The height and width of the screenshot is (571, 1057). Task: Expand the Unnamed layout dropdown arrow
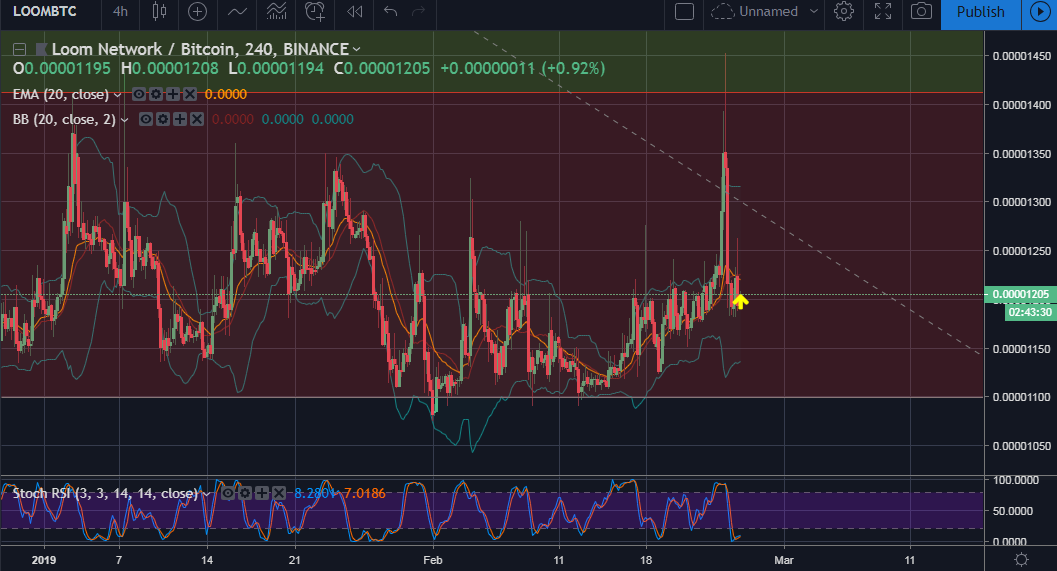tap(814, 11)
